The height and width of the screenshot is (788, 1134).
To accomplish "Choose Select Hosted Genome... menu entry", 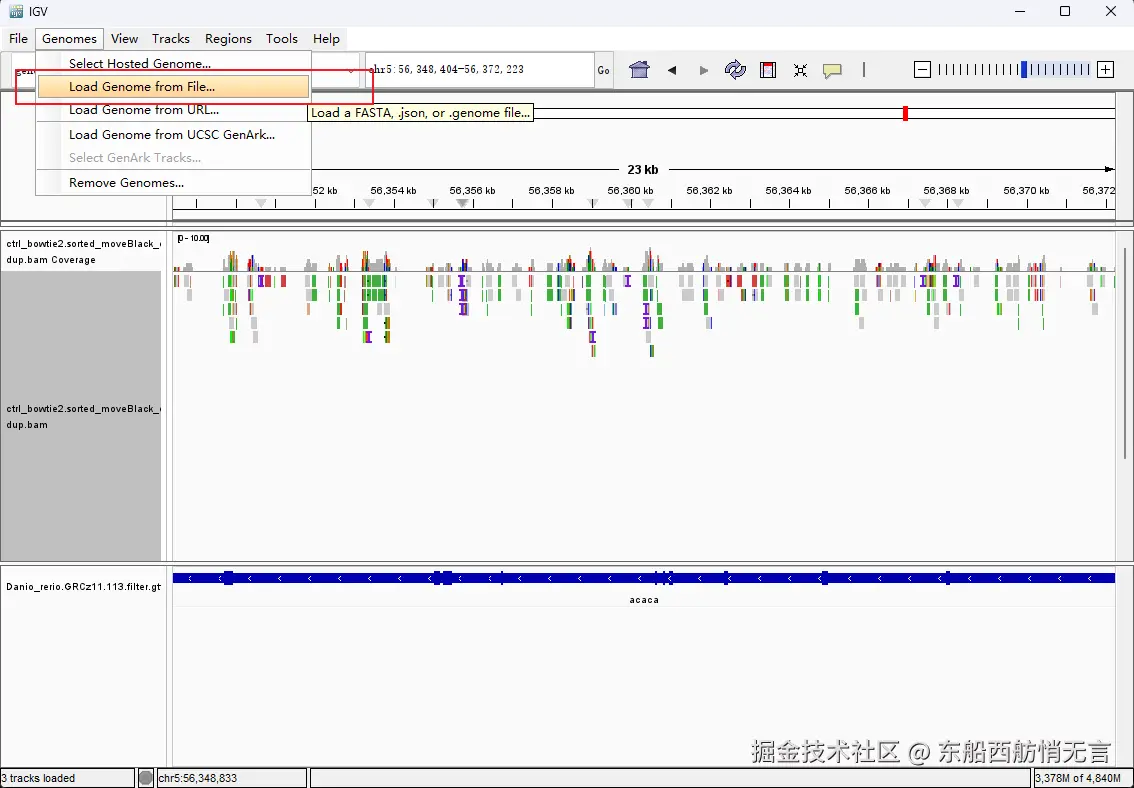I will (174, 64).
